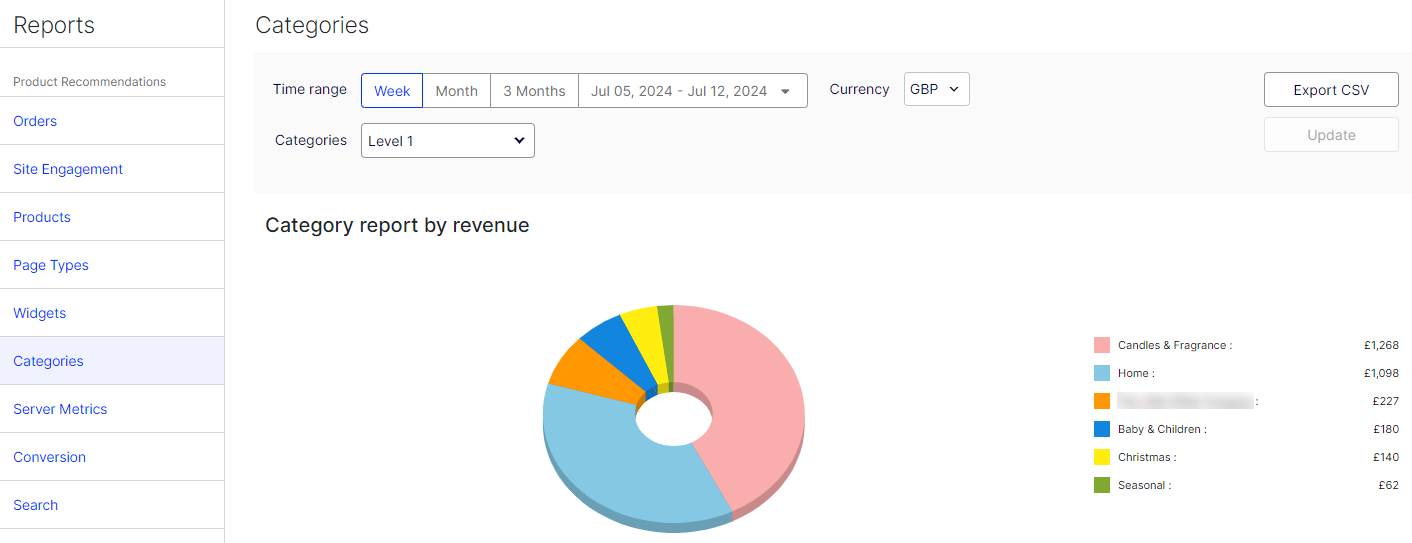Open Server Metrics report

pos(60,409)
